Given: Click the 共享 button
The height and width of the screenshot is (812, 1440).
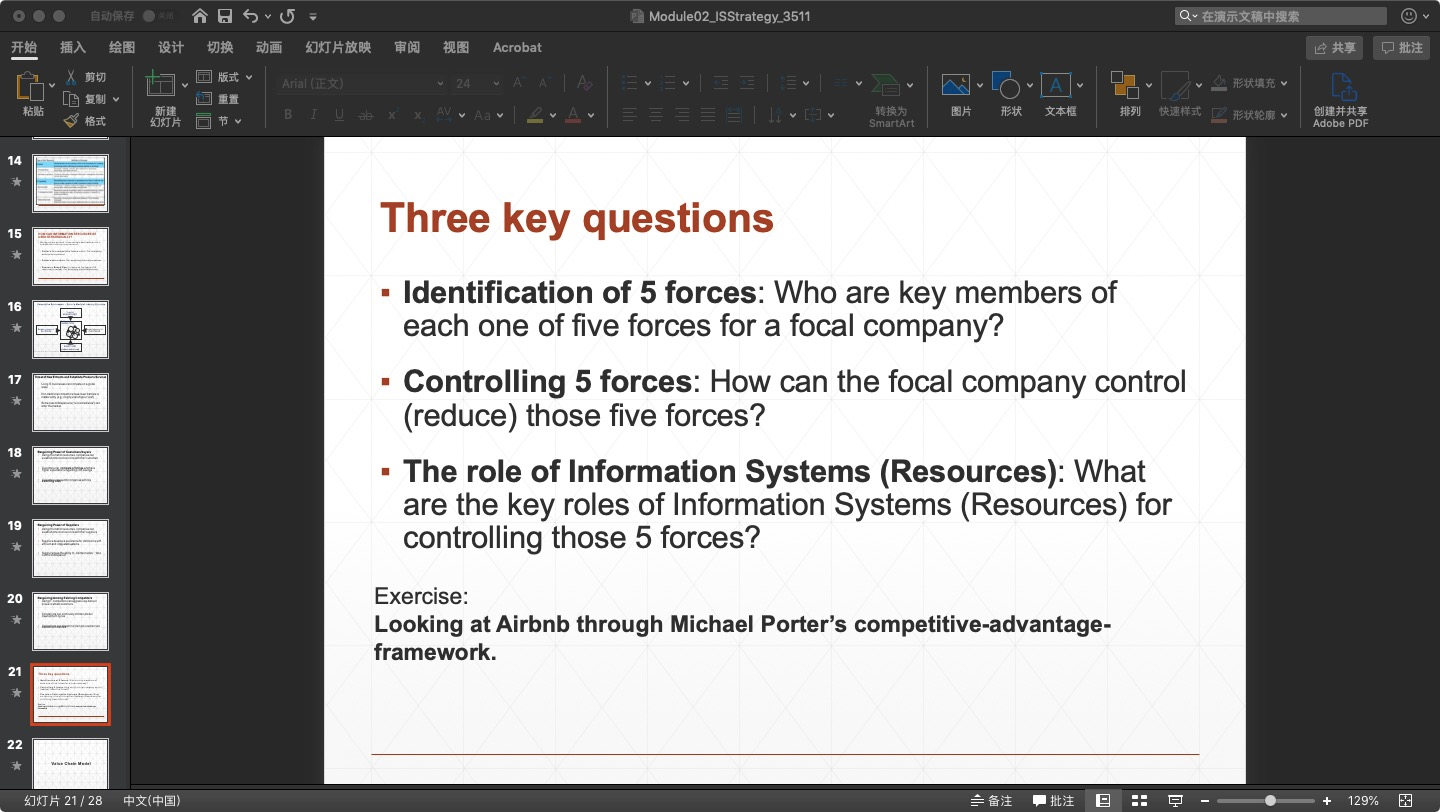Looking at the screenshot, I should pyautogui.click(x=1334, y=47).
